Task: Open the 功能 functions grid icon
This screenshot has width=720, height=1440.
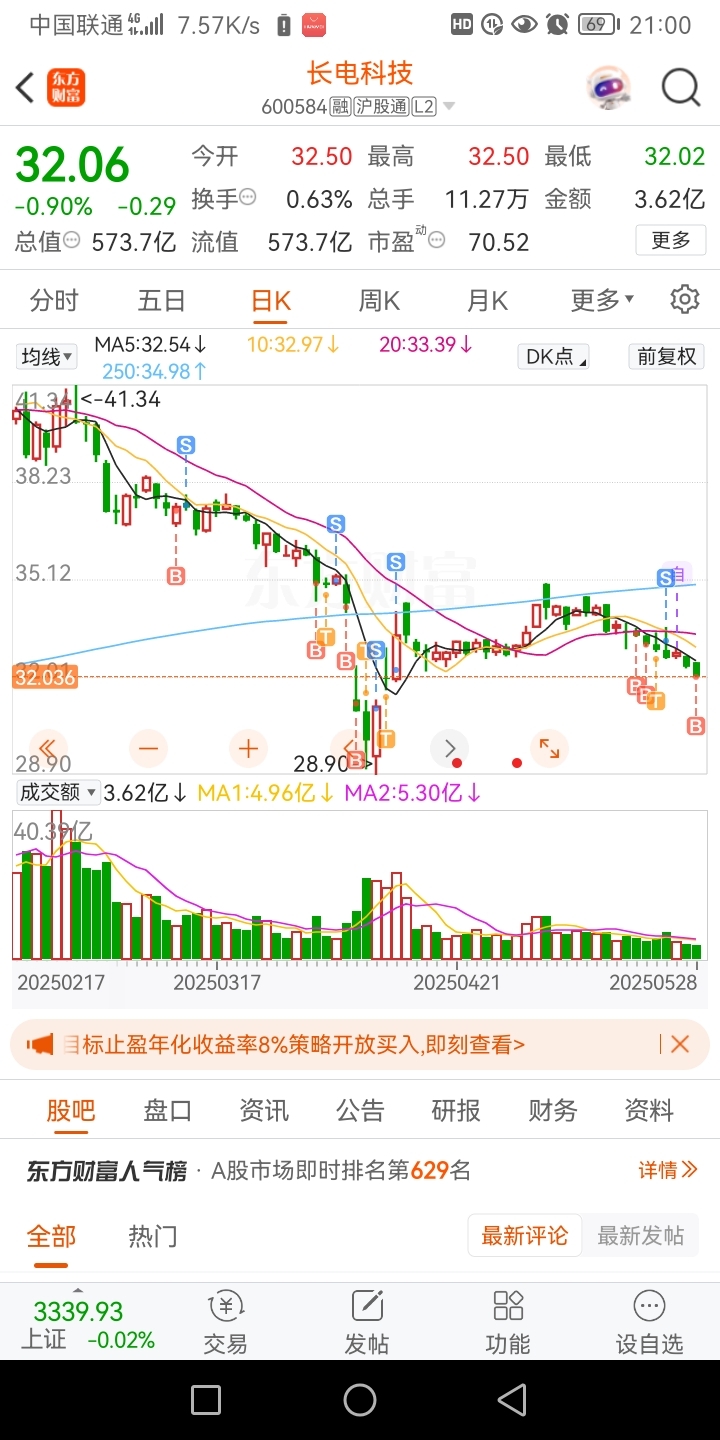Action: tap(508, 1321)
